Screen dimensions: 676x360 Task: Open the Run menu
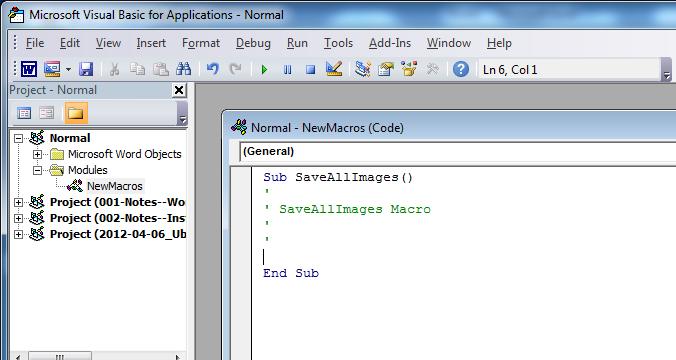tap(297, 43)
